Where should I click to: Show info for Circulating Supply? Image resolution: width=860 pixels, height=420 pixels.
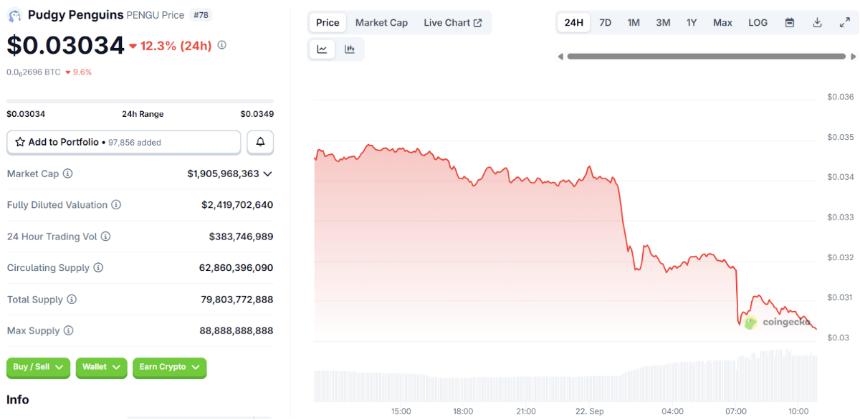(x=98, y=268)
